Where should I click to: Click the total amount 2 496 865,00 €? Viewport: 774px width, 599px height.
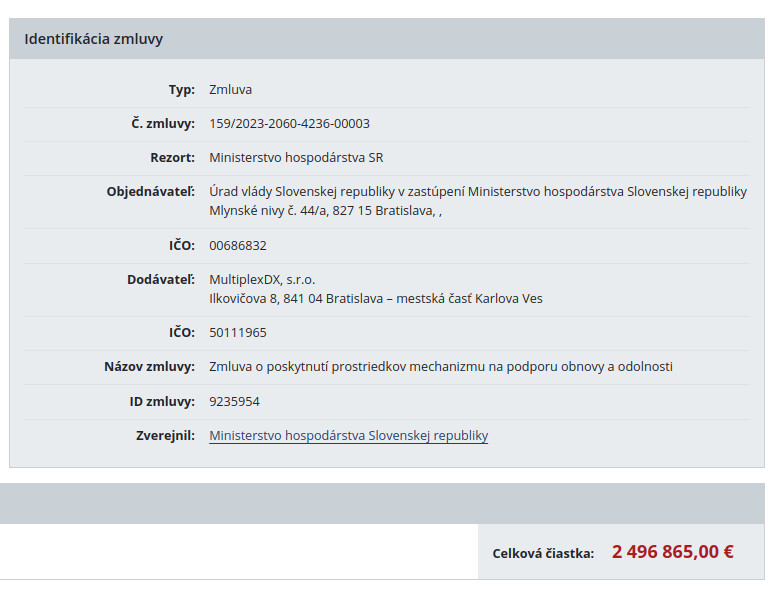672,552
